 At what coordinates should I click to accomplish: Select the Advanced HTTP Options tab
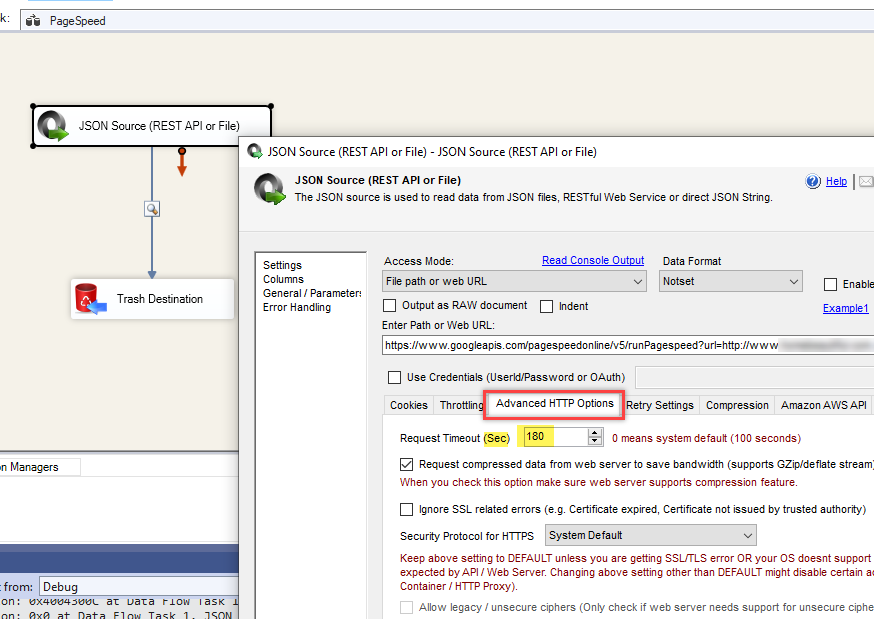point(555,403)
